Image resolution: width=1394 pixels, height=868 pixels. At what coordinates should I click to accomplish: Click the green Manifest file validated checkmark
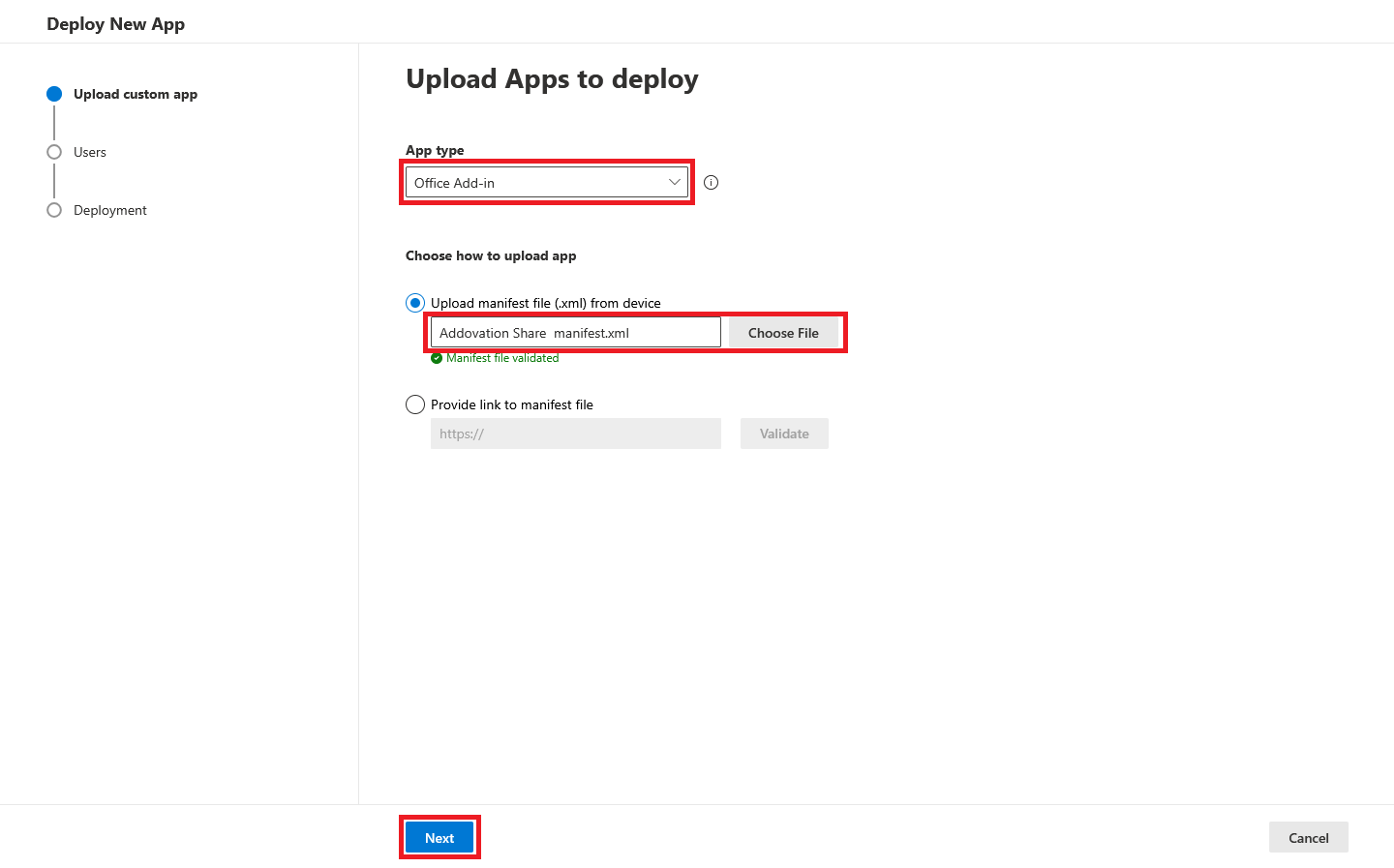(x=437, y=358)
